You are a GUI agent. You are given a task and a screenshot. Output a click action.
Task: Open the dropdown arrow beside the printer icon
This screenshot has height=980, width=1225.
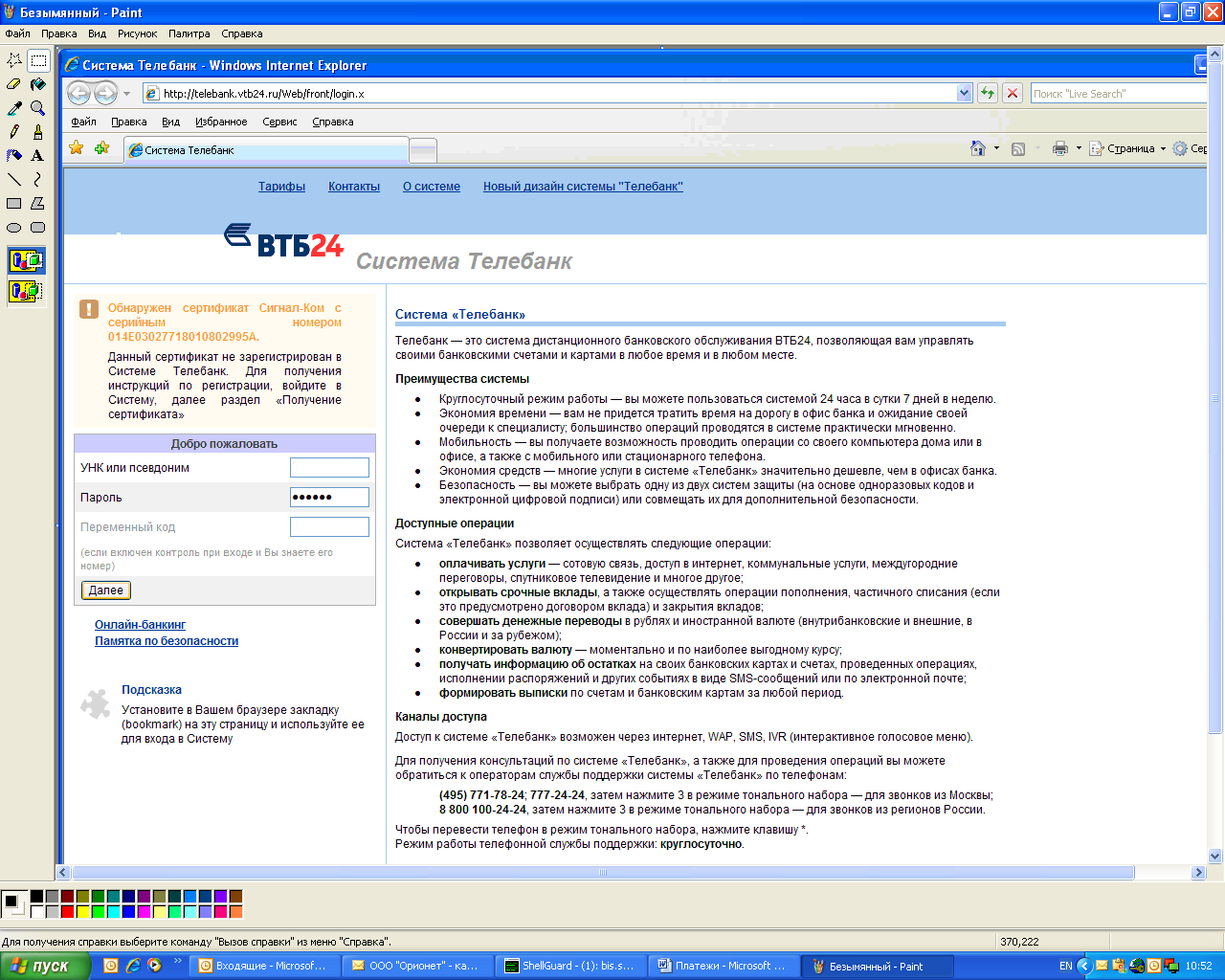(1078, 148)
